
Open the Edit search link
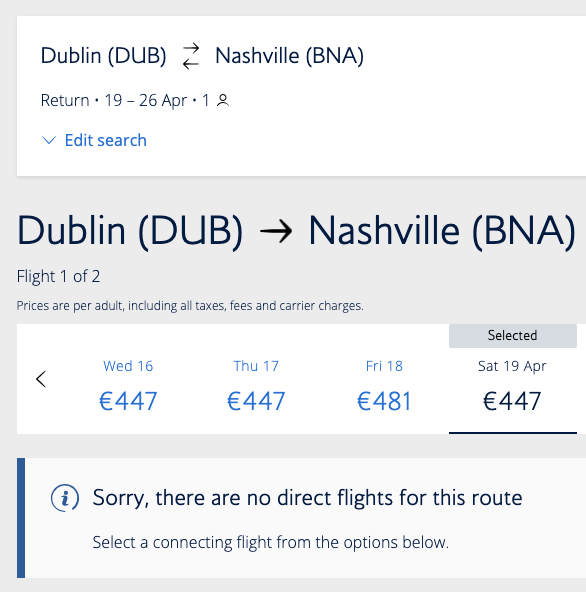[x=106, y=140]
